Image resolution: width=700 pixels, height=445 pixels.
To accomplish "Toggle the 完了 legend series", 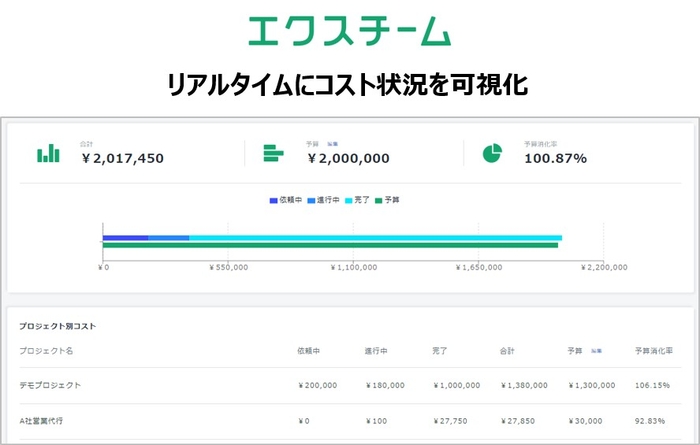I will pyautogui.click(x=357, y=201).
